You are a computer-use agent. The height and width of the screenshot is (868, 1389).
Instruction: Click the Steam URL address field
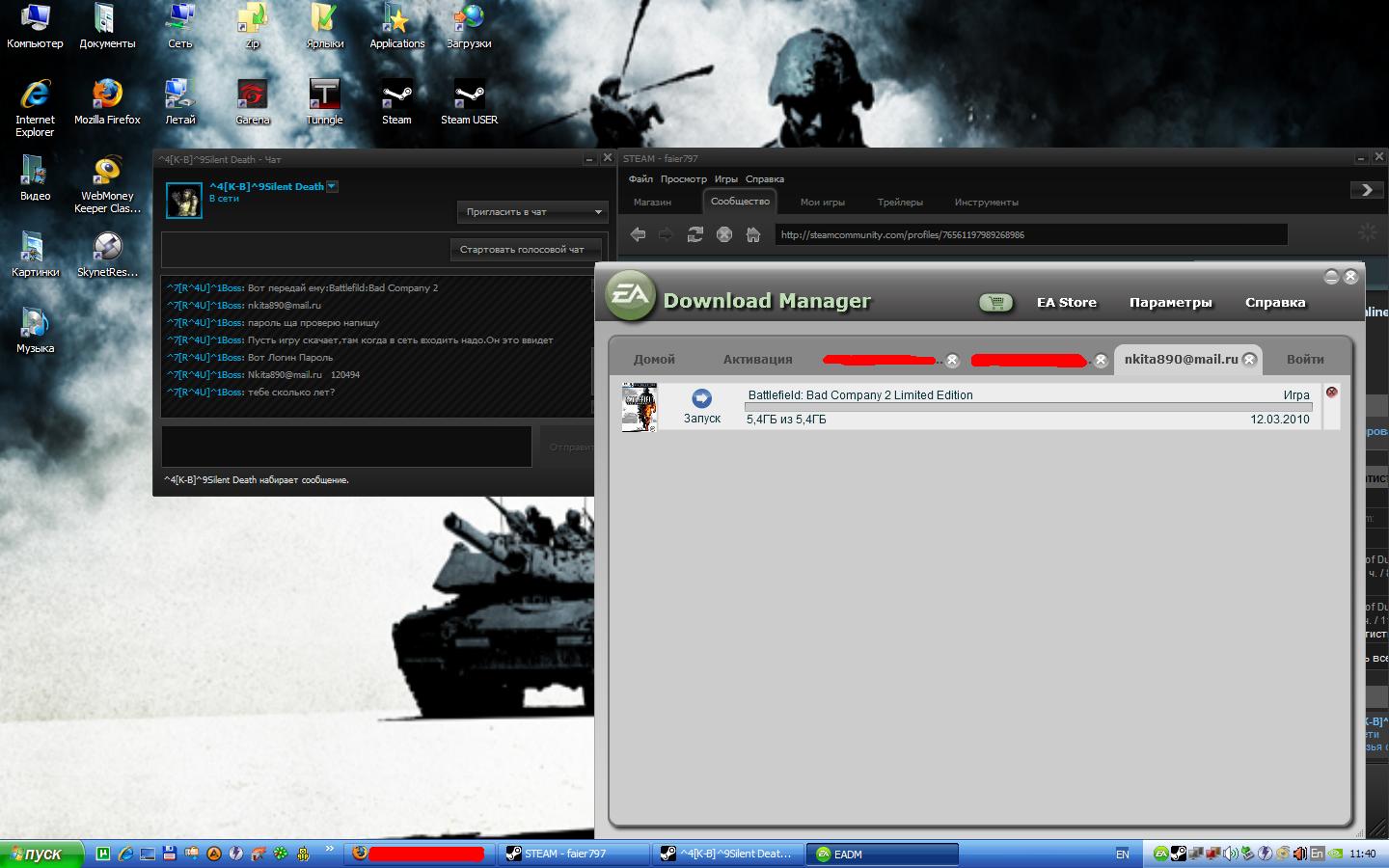(x=1031, y=234)
